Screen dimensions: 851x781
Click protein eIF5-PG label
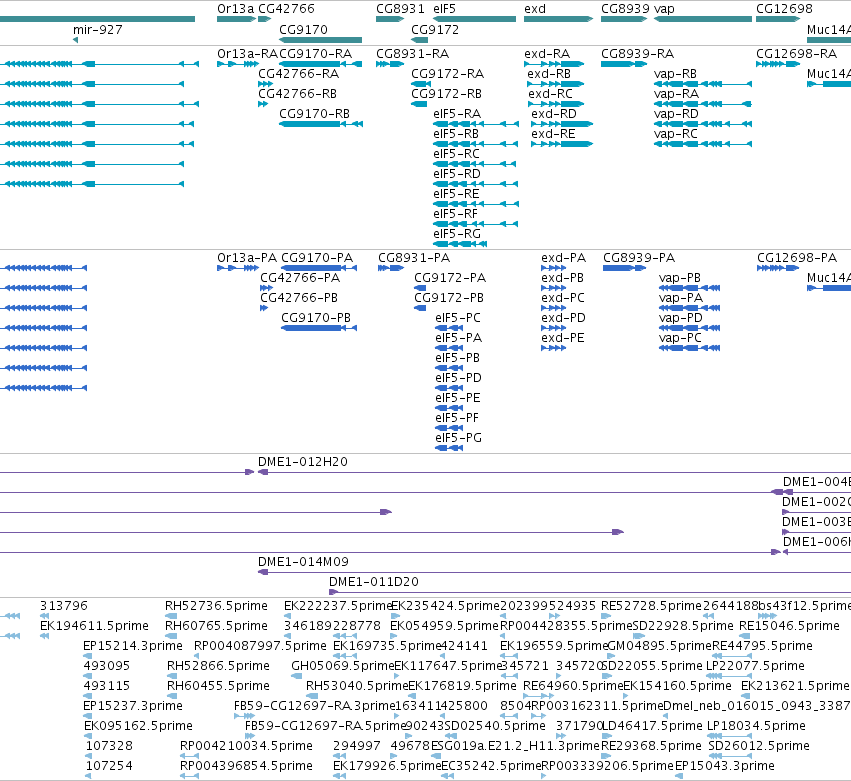pos(459,438)
